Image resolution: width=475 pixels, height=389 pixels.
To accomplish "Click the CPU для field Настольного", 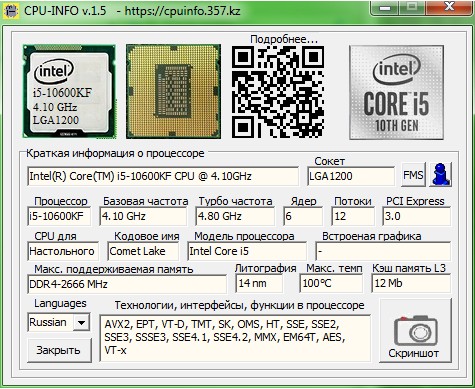I will coord(63,251).
